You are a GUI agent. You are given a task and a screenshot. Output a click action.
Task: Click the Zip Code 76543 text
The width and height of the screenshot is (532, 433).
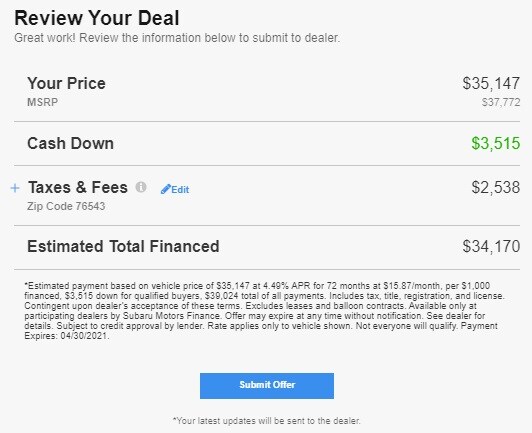pyautogui.click(x=66, y=206)
